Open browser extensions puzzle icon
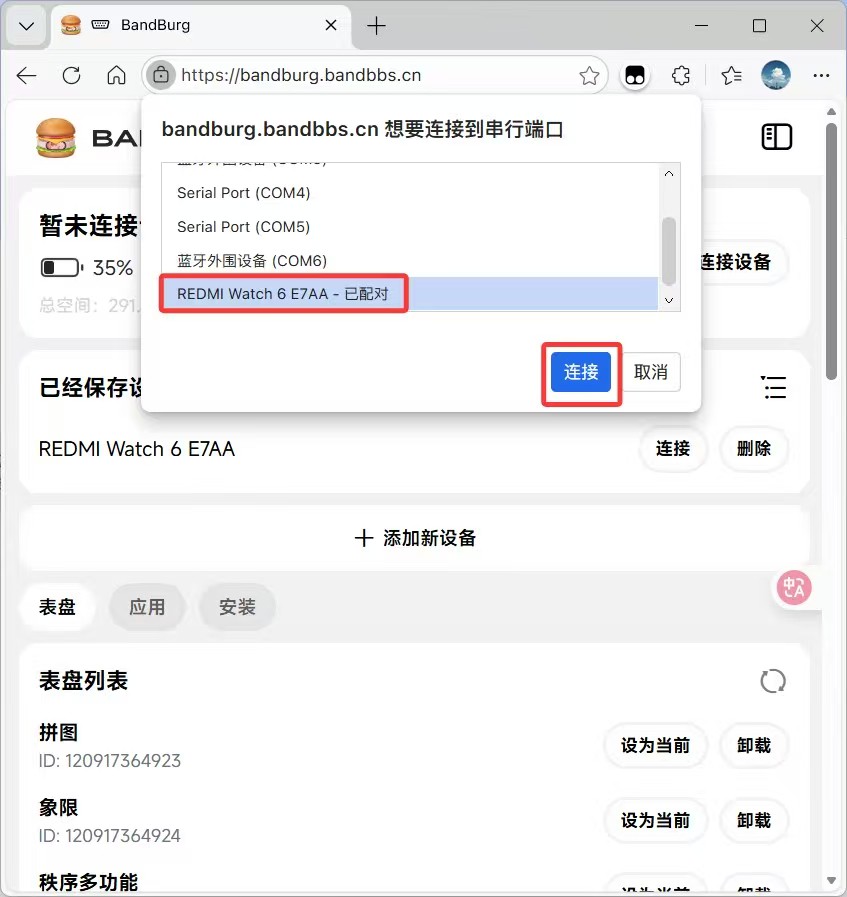 [x=681, y=76]
